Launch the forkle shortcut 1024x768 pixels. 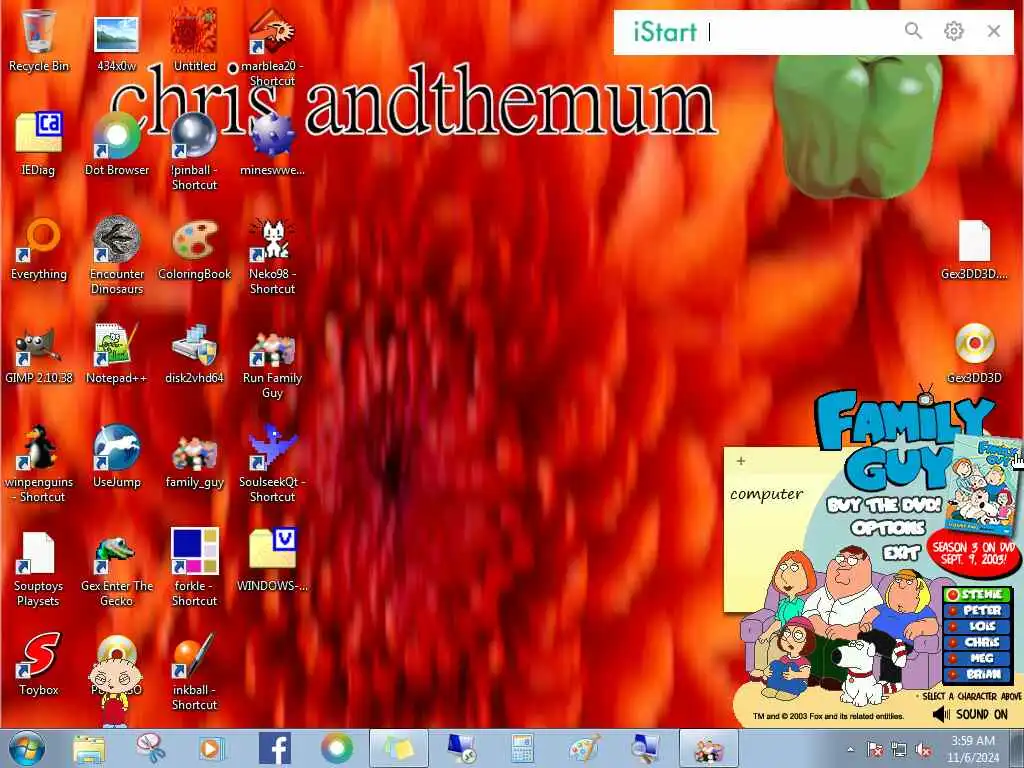pos(195,567)
